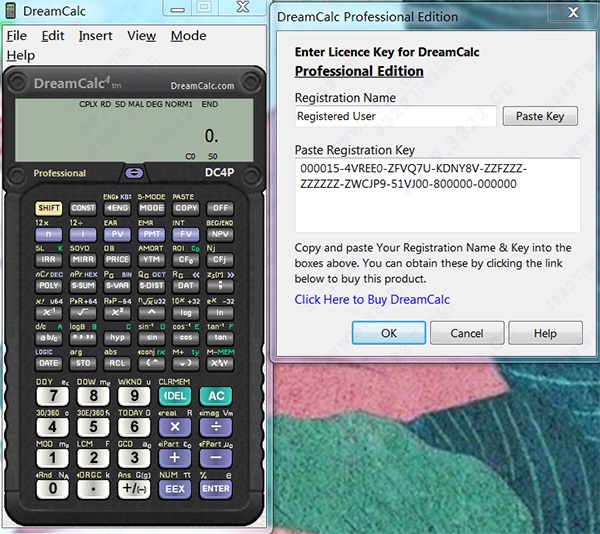
Task: Click the S-DIST key
Action: tap(152, 286)
